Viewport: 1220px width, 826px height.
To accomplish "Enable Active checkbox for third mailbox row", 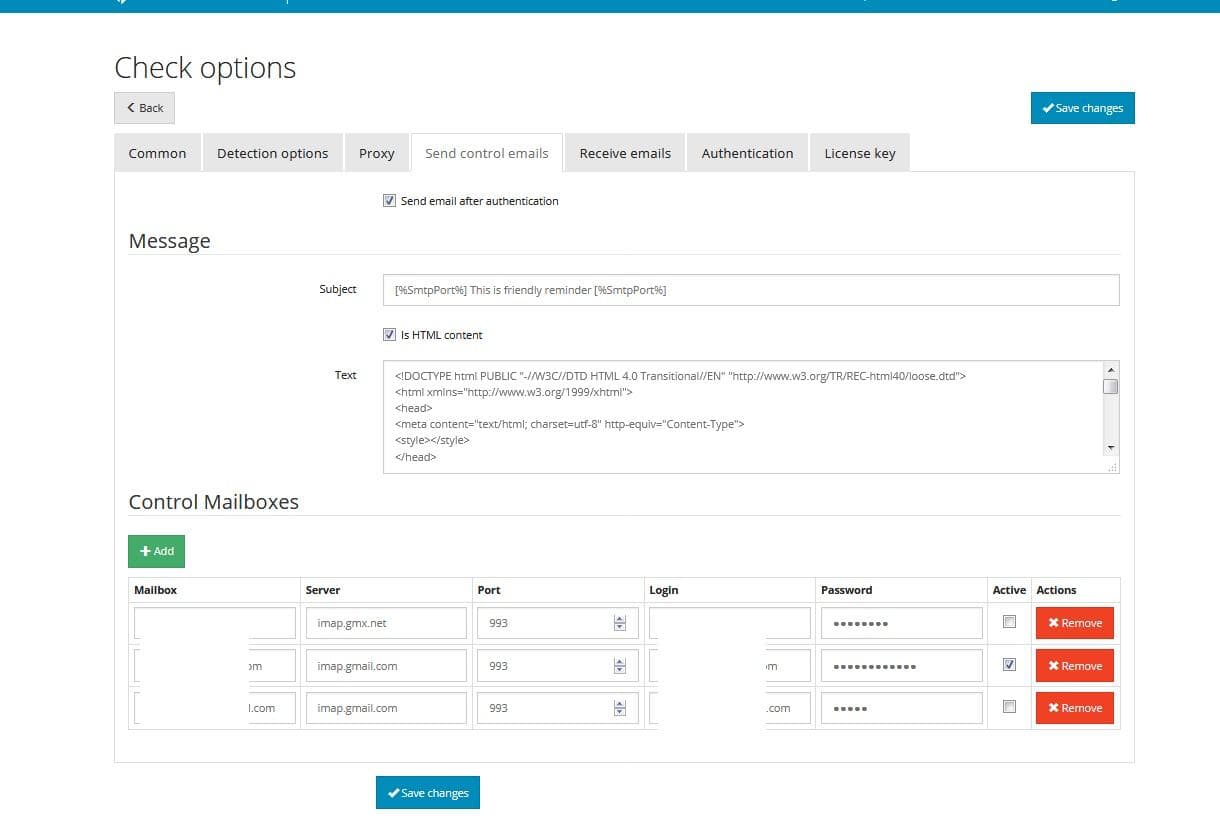I will click(x=1009, y=707).
